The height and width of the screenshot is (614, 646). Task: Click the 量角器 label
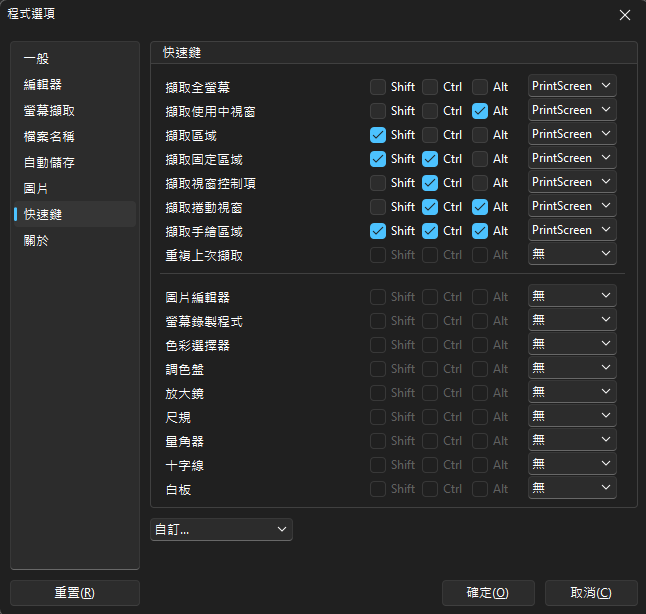(185, 441)
